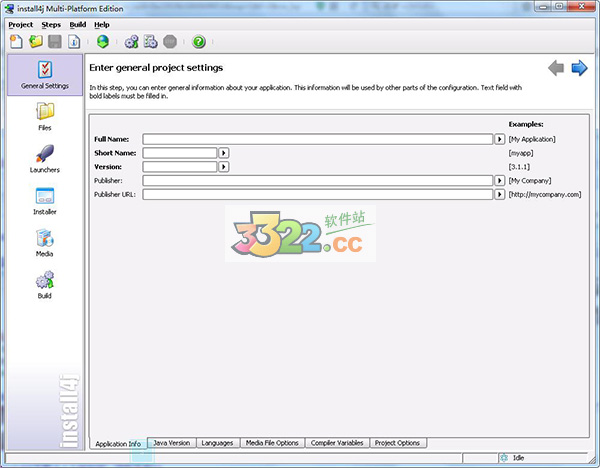Click the green globe toolbar icon
The width and height of the screenshot is (600, 468).
(103, 41)
